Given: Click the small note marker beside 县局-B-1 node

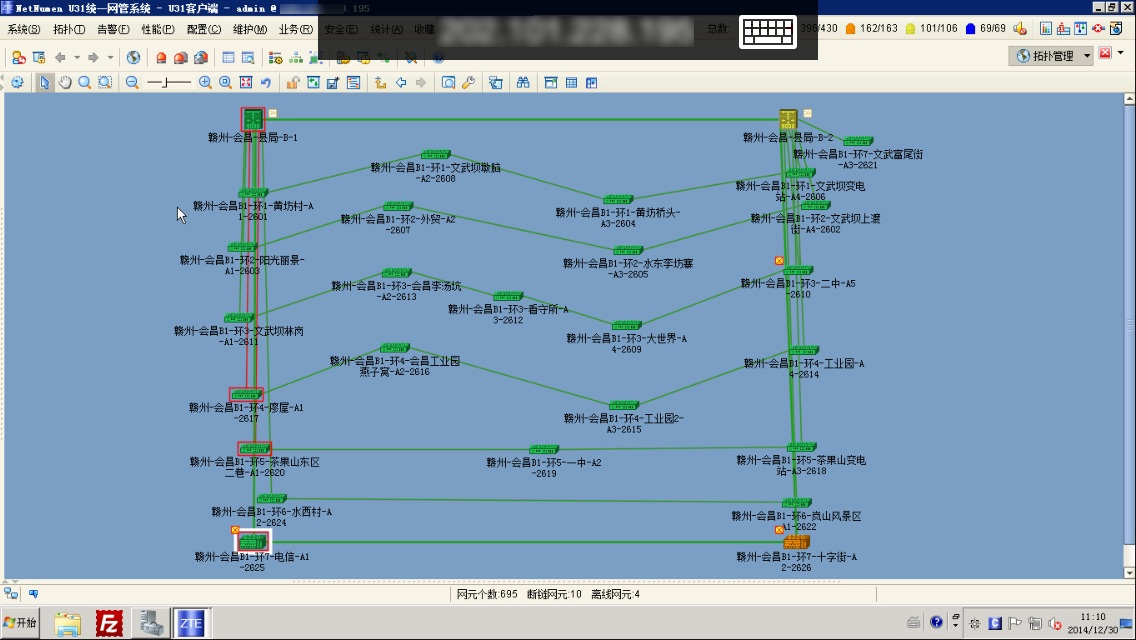Looking at the screenshot, I should coord(272,113).
